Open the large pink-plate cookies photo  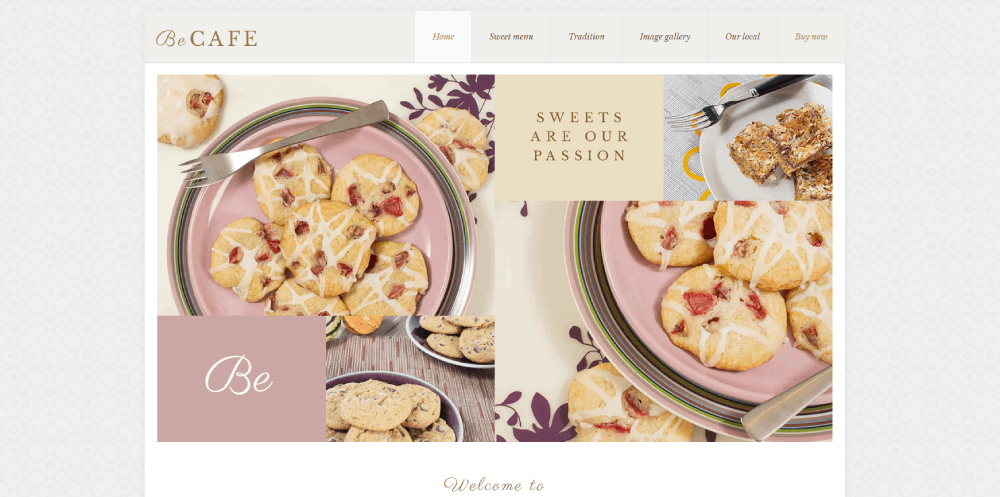(x=326, y=195)
